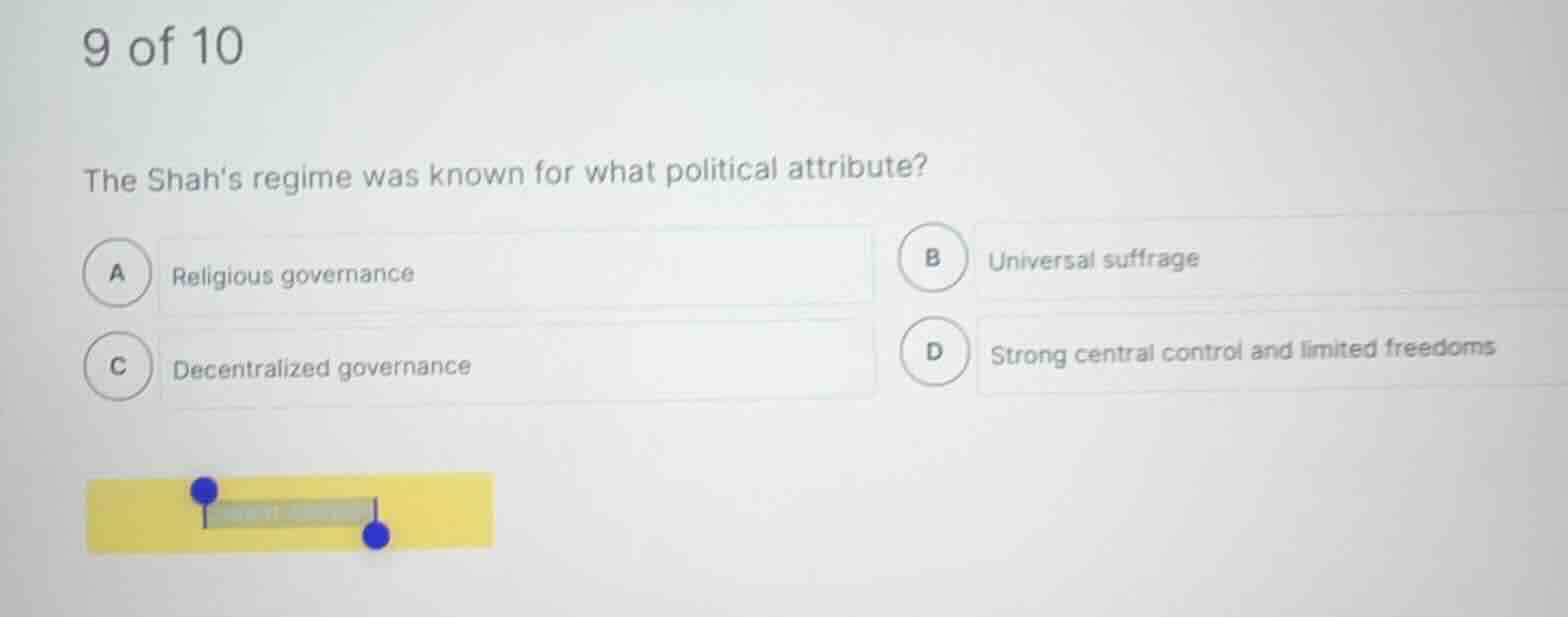The width and height of the screenshot is (1568, 617).
Task: Click the circled letter A
Action: [117, 271]
